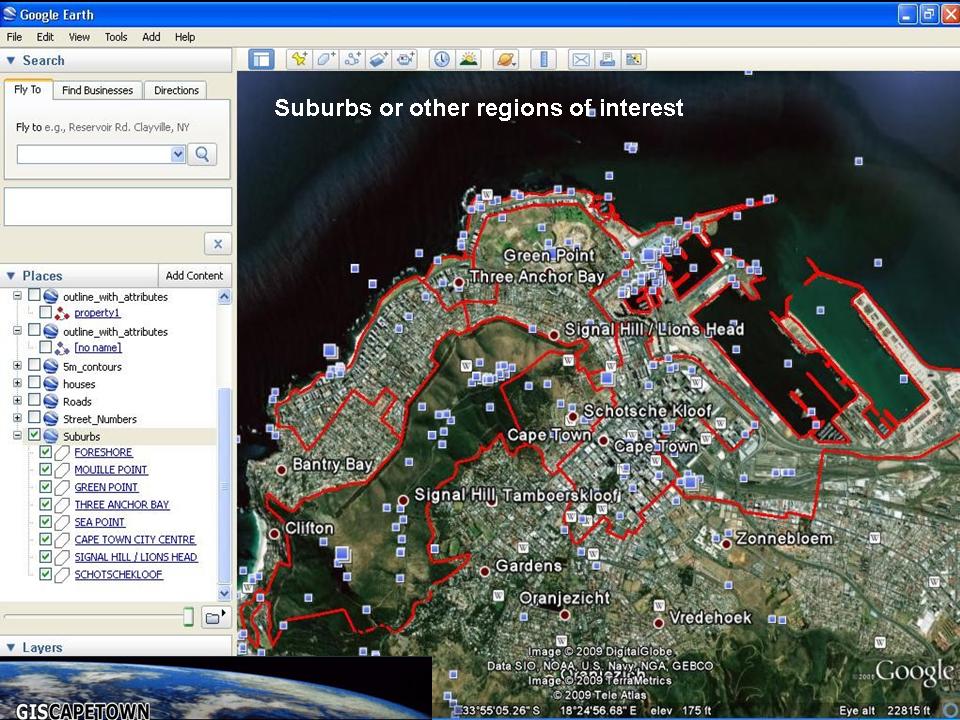Click the property1 link
The image size is (960, 720).
click(x=97, y=313)
